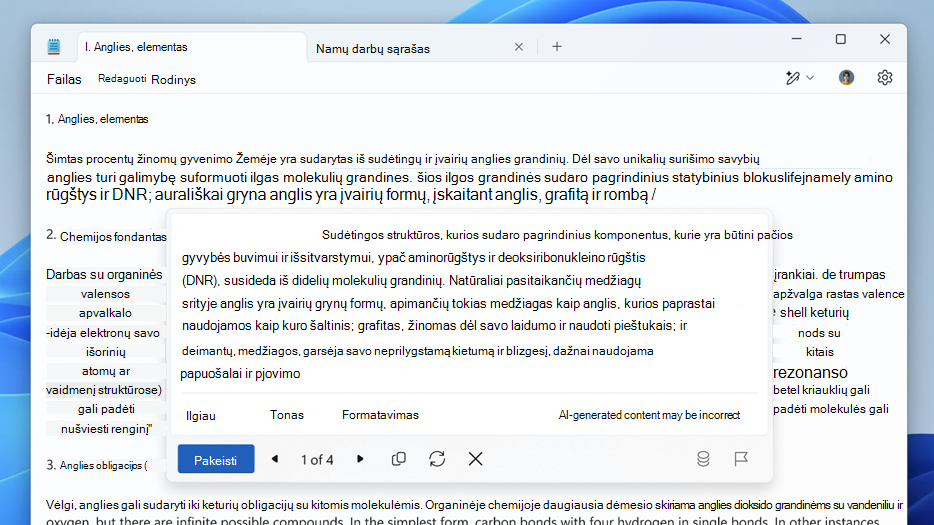Maximize the Notepad window
This screenshot has height=525, width=934.
840,39
